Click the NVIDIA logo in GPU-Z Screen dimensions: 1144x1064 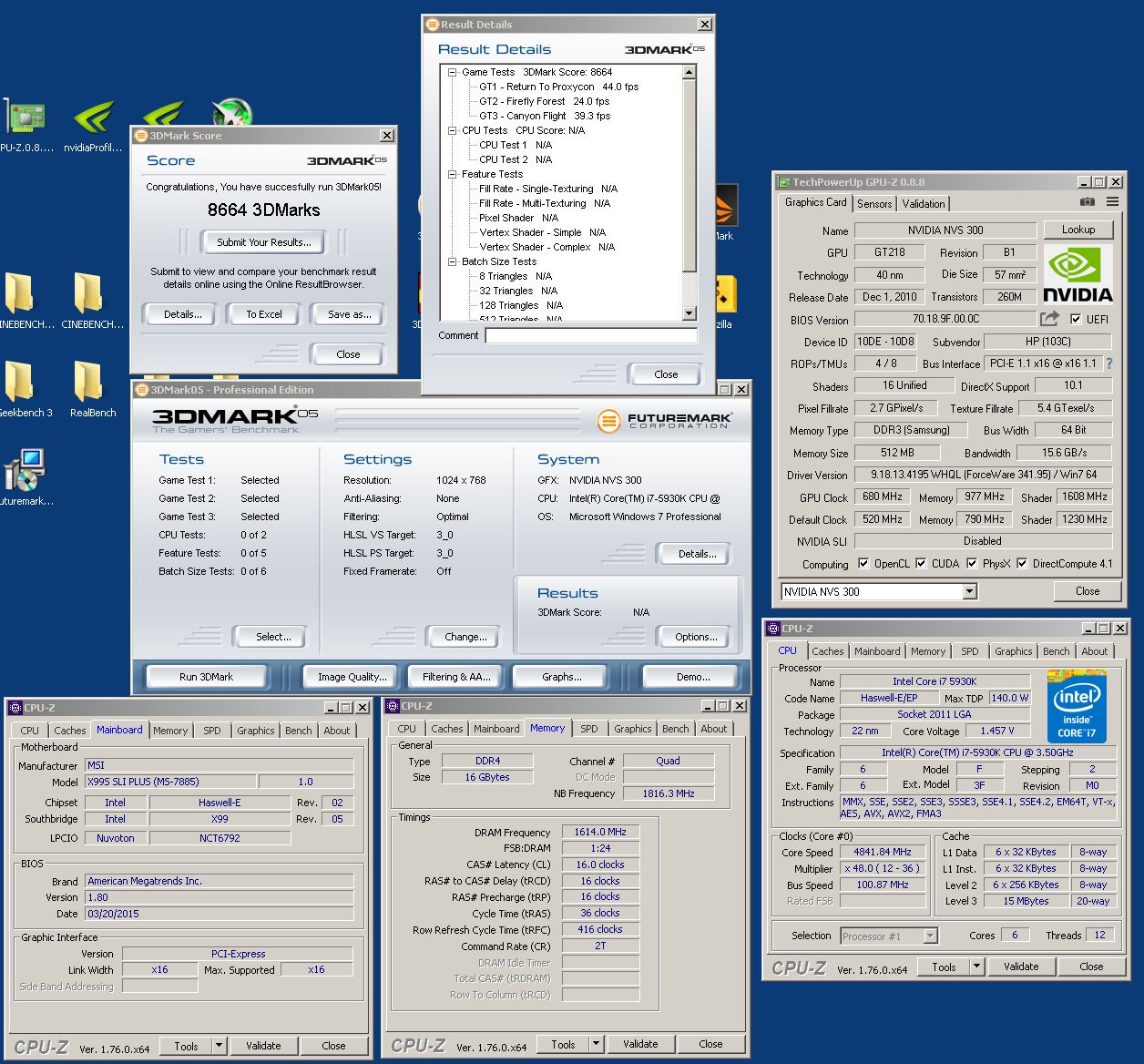pyautogui.click(x=1078, y=273)
